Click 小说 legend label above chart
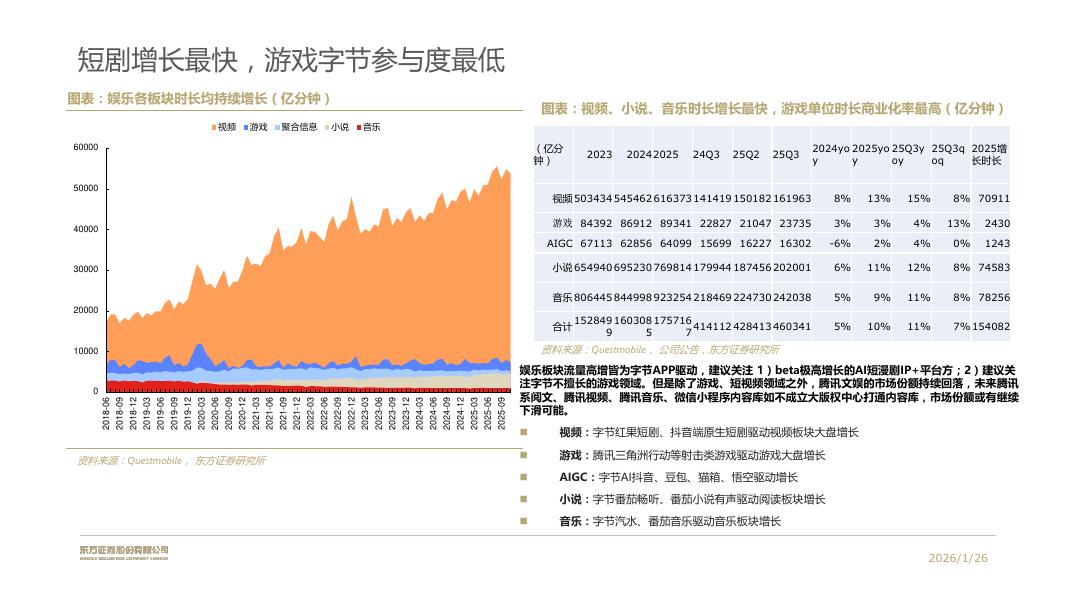1067x600 pixels. (x=340, y=127)
